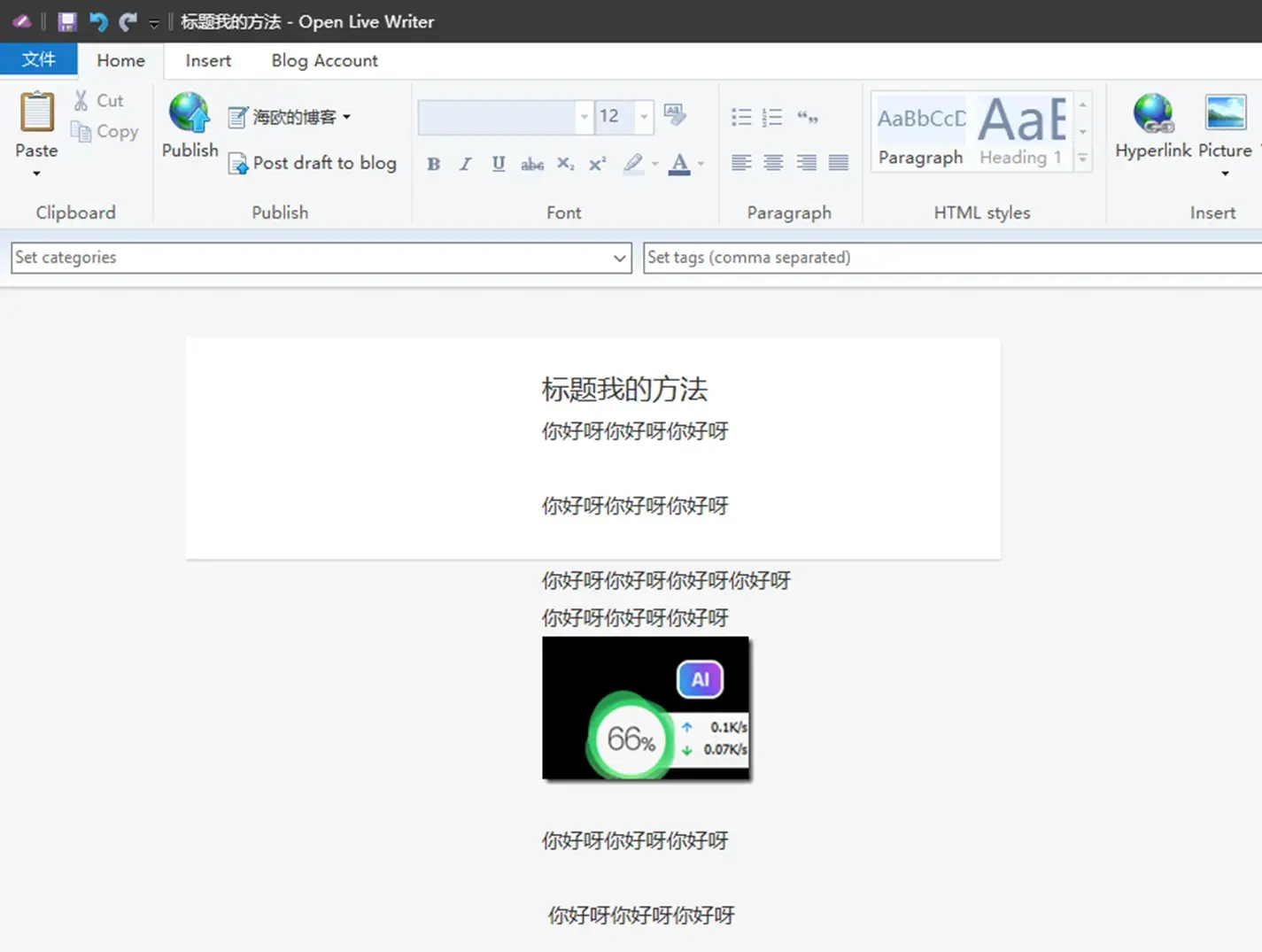The width and height of the screenshot is (1262, 952).
Task: Apply superscript formatting
Action: pyautogui.click(x=597, y=164)
